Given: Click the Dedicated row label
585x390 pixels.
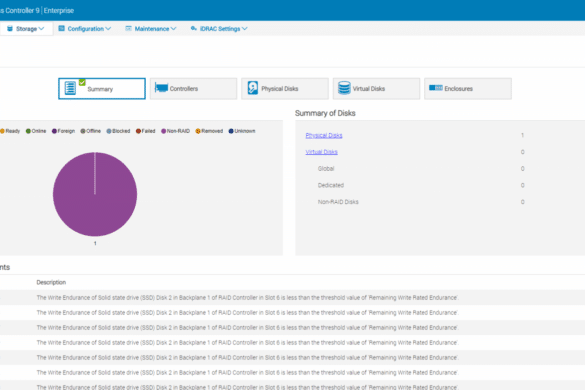Looking at the screenshot, I should pyautogui.click(x=331, y=185).
